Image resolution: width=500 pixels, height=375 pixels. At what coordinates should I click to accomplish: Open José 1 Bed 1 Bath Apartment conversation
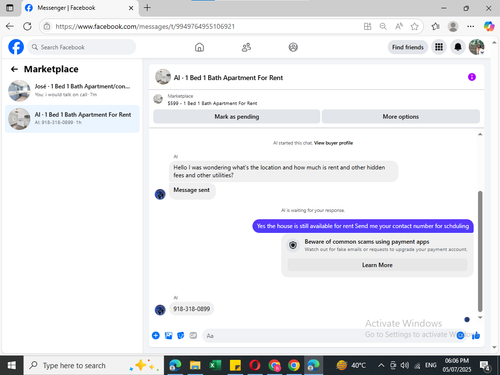72,90
